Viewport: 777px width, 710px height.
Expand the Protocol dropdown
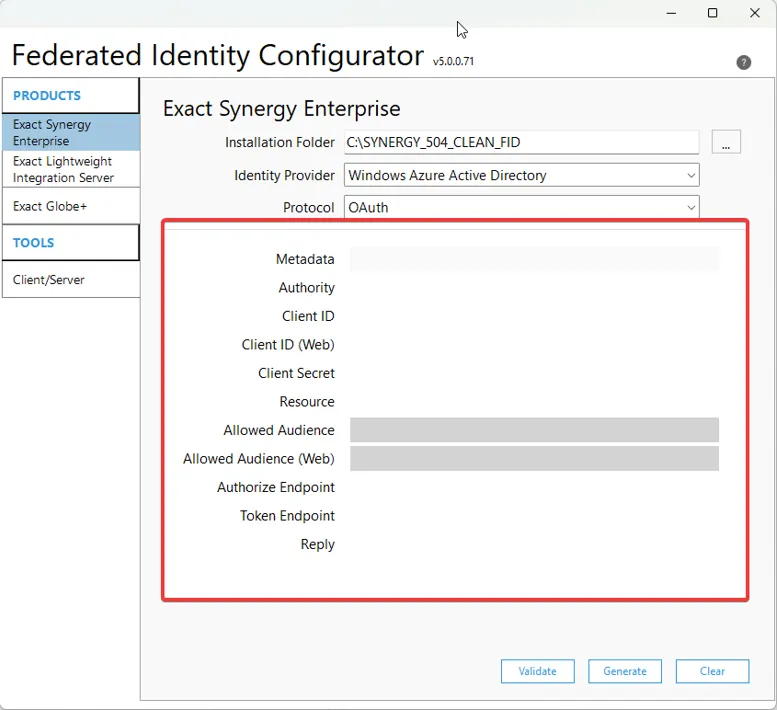[x=521, y=207]
